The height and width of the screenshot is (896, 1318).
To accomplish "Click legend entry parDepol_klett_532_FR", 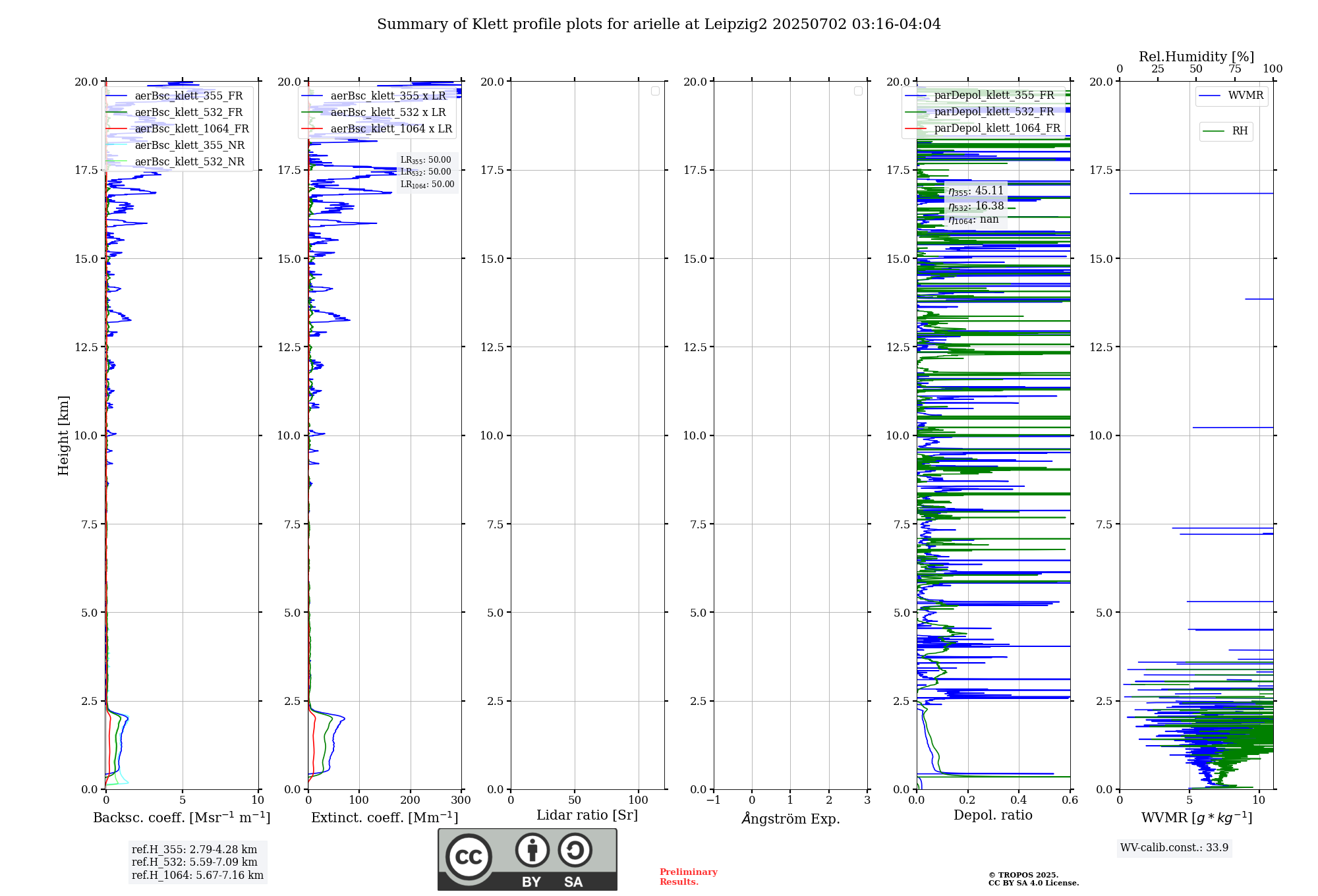I will tap(980, 112).
